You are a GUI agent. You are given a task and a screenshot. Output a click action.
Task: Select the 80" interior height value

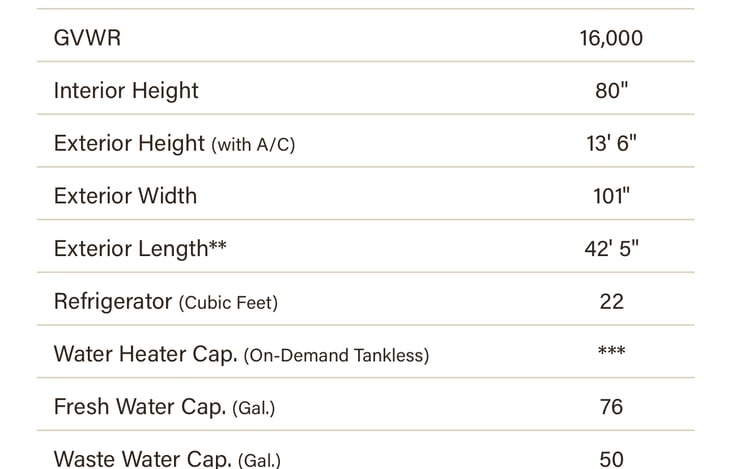(x=611, y=91)
